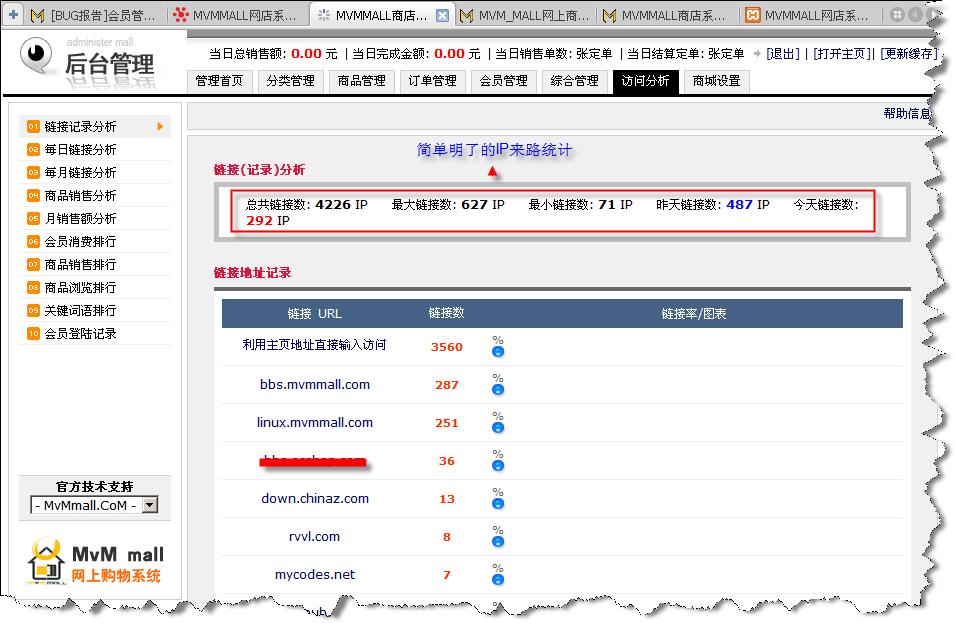The width and height of the screenshot is (955, 623).
Task: Select 链接记录分析 in the sidebar
Action: click(x=95, y=127)
